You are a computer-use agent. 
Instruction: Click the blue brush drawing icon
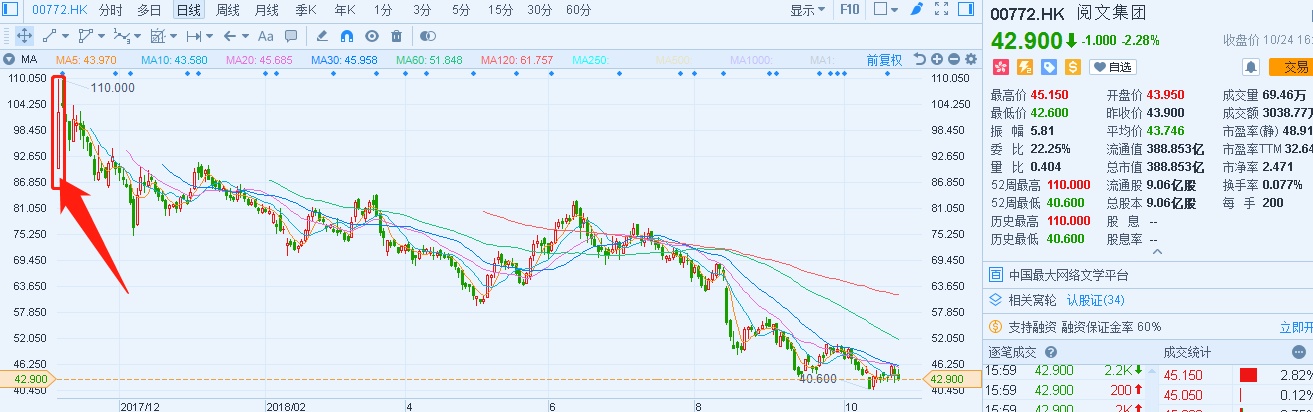pos(917,10)
